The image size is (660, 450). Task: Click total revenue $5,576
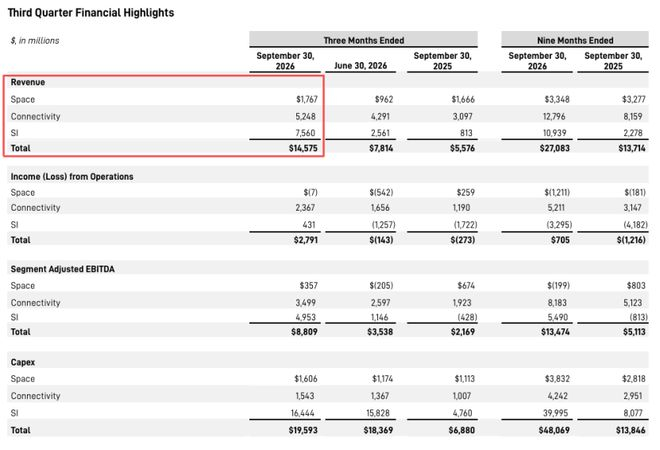463,148
